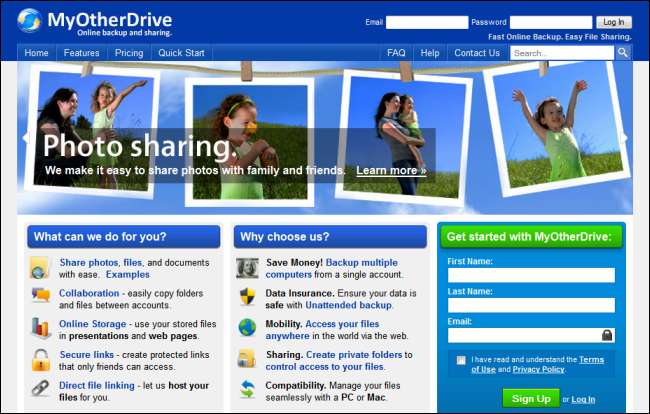Click the First Name input field
This screenshot has width=650, height=414.
click(531, 275)
